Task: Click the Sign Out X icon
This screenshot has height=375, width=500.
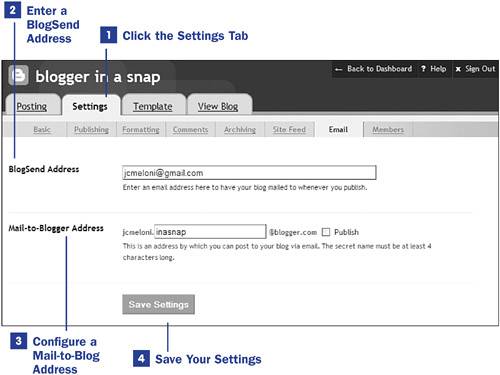Action: [458, 69]
